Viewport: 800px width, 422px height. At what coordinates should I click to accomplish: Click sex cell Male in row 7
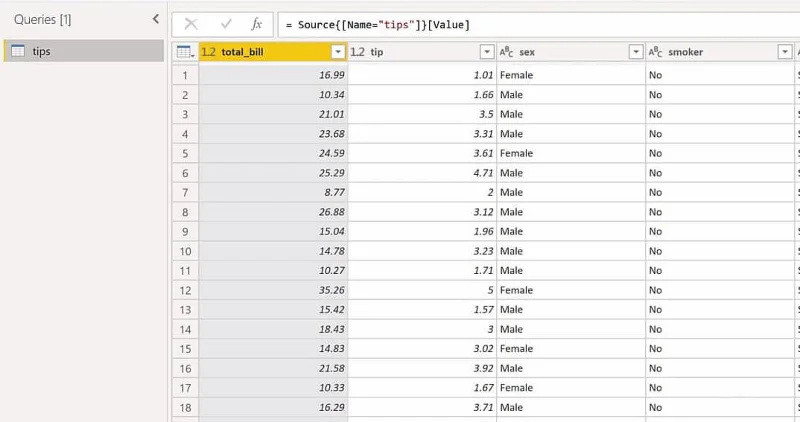pyautogui.click(x=571, y=192)
